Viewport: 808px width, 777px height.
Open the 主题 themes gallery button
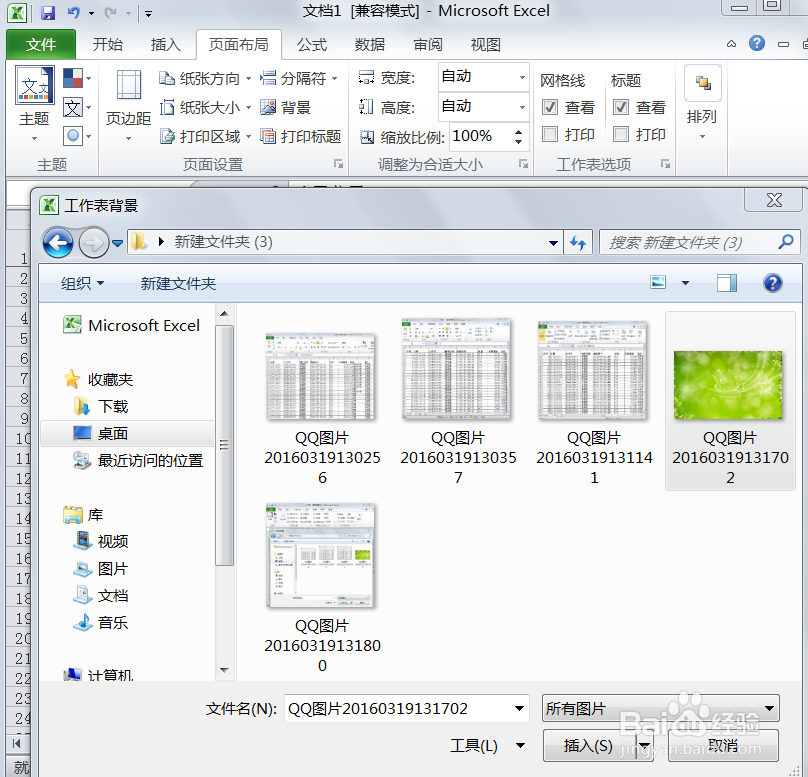[34, 105]
